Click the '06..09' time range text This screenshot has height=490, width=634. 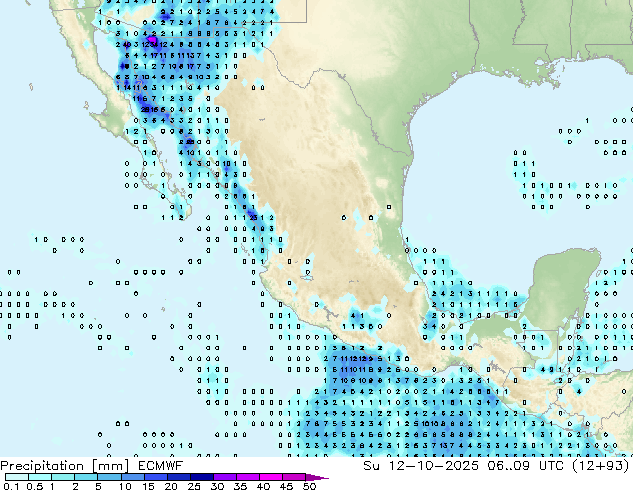coord(509,466)
